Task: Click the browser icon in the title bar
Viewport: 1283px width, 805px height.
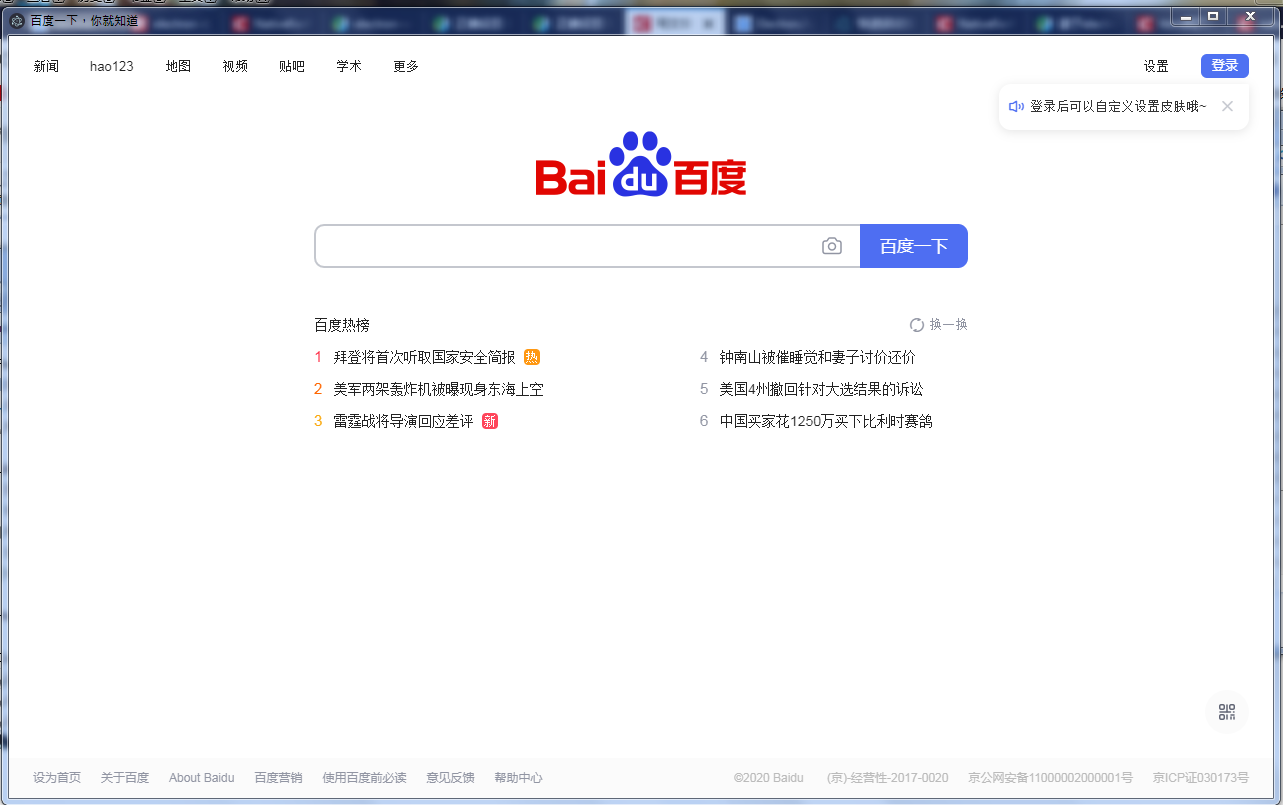Action: (x=15, y=17)
